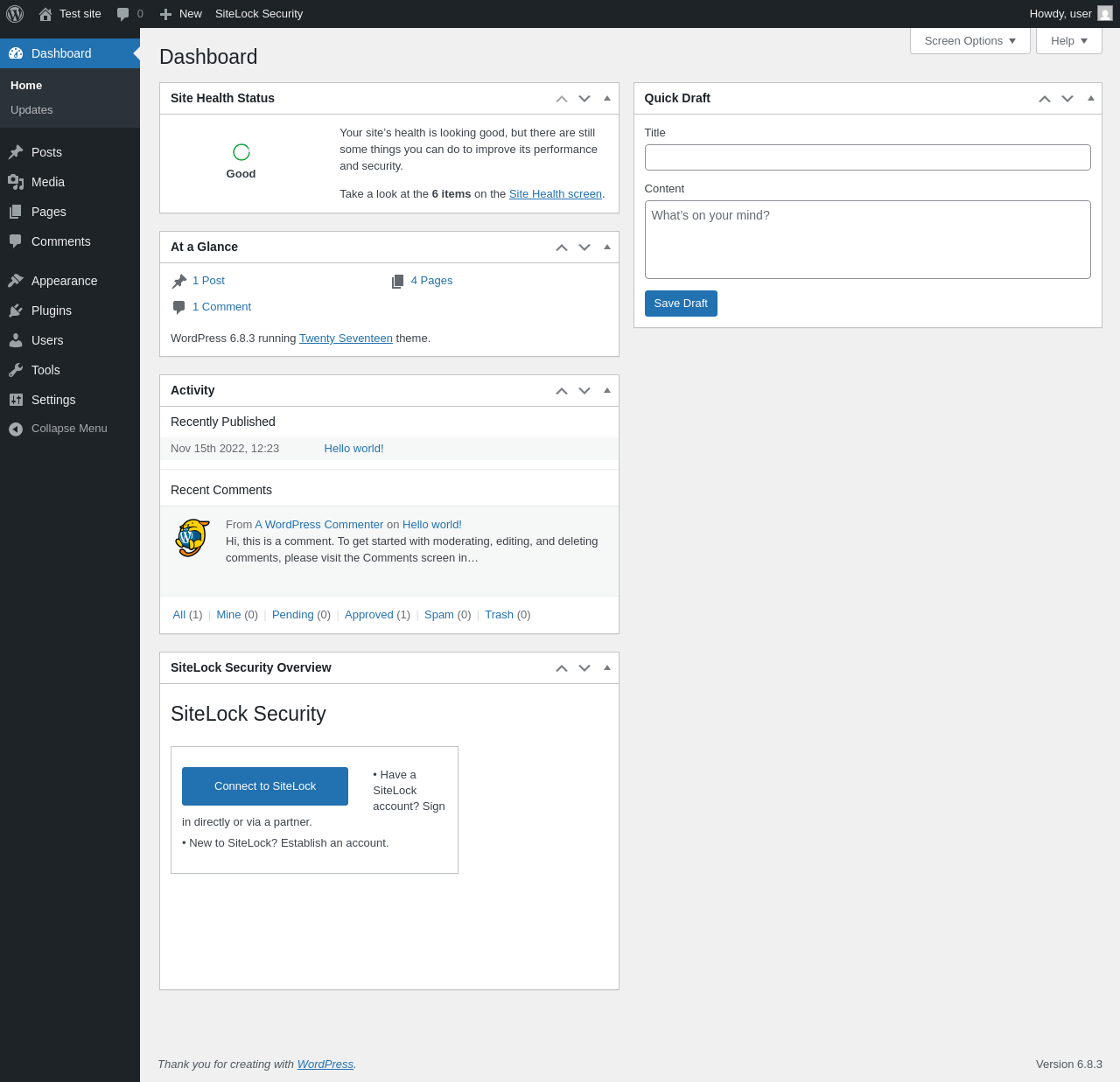
Task: Open the Settings menu label
Action: 53,400
